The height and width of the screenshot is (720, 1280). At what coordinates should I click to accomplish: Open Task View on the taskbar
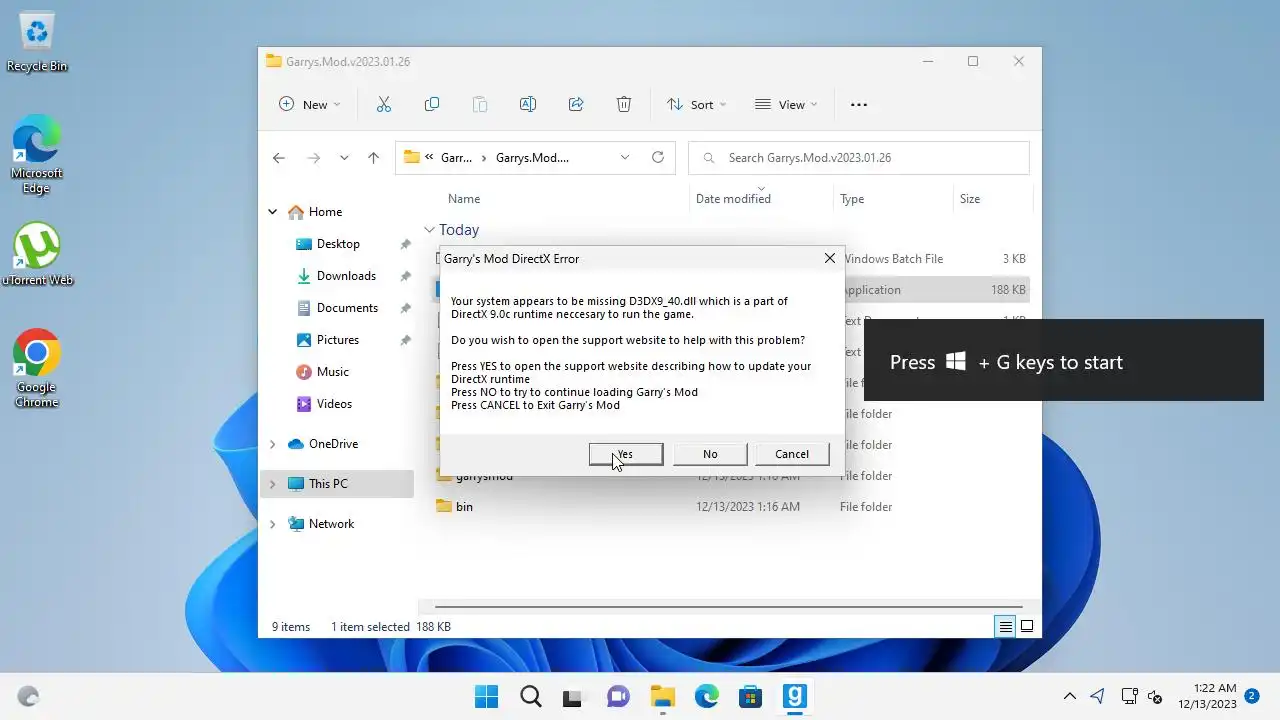(x=574, y=697)
